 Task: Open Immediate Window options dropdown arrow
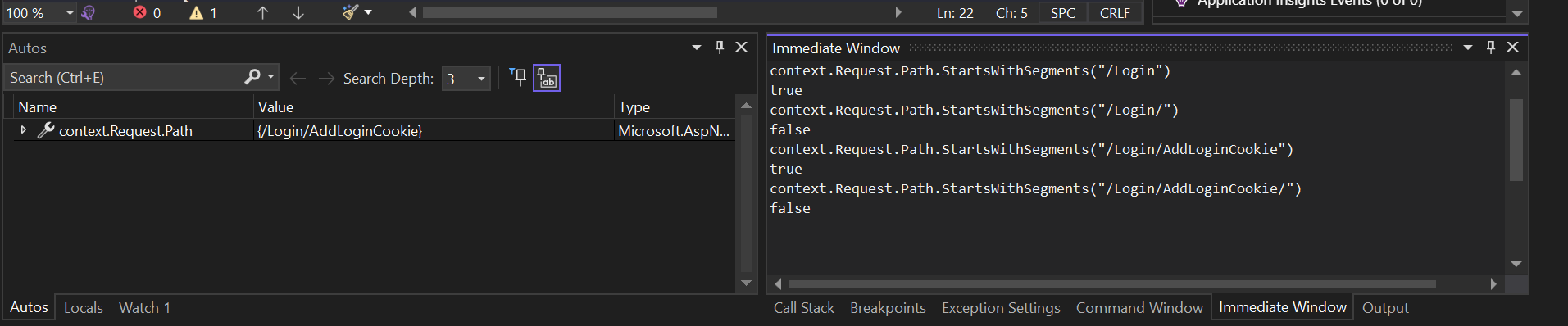(1468, 48)
